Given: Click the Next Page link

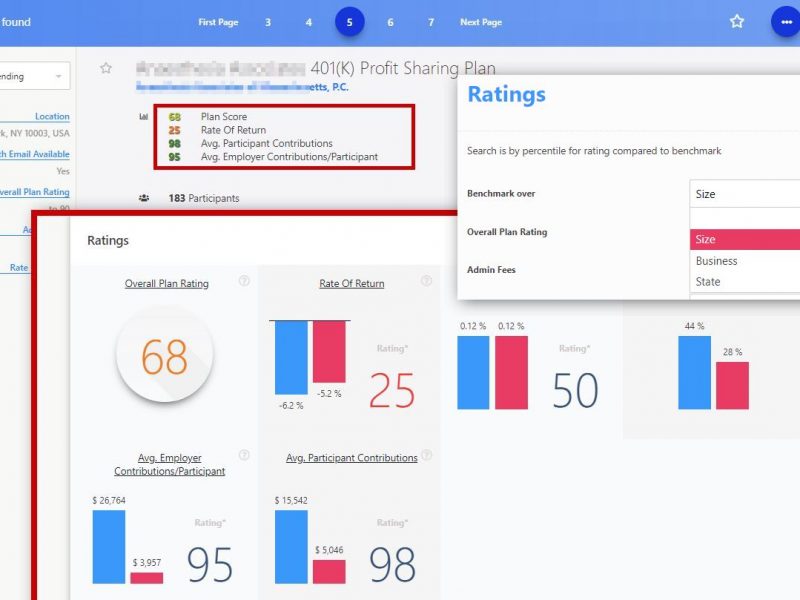Looking at the screenshot, I should click(481, 22).
